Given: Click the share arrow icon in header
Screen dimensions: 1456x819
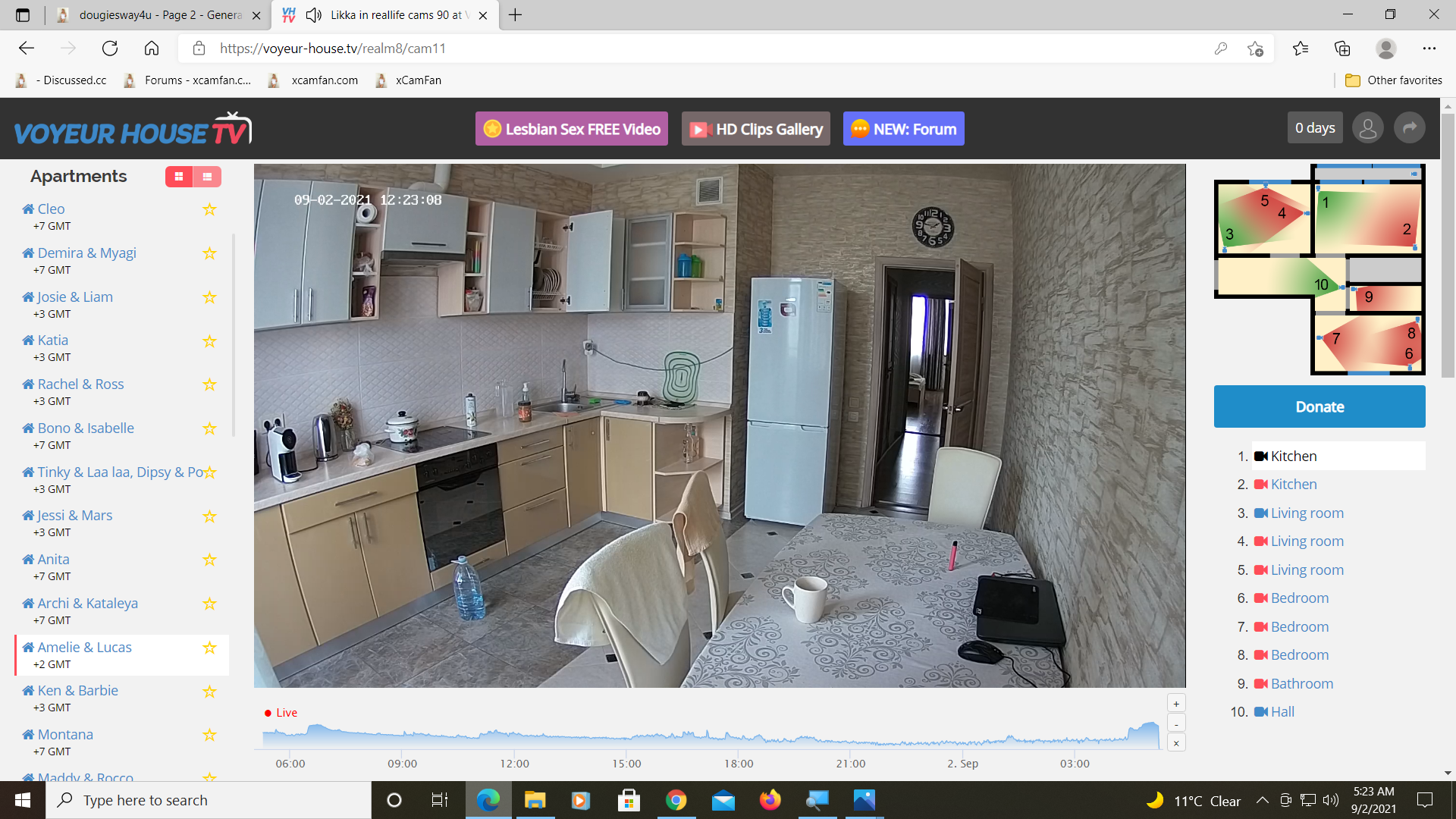Looking at the screenshot, I should (x=1410, y=128).
